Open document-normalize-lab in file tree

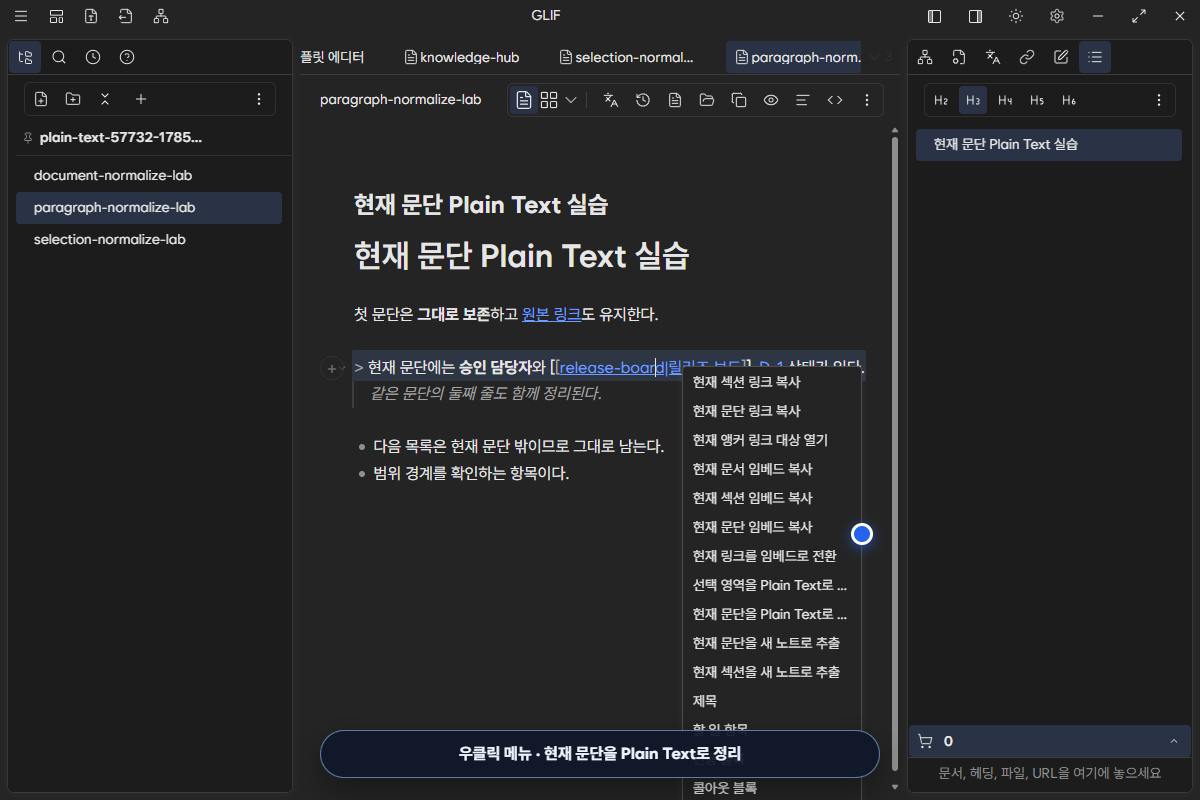(149, 175)
